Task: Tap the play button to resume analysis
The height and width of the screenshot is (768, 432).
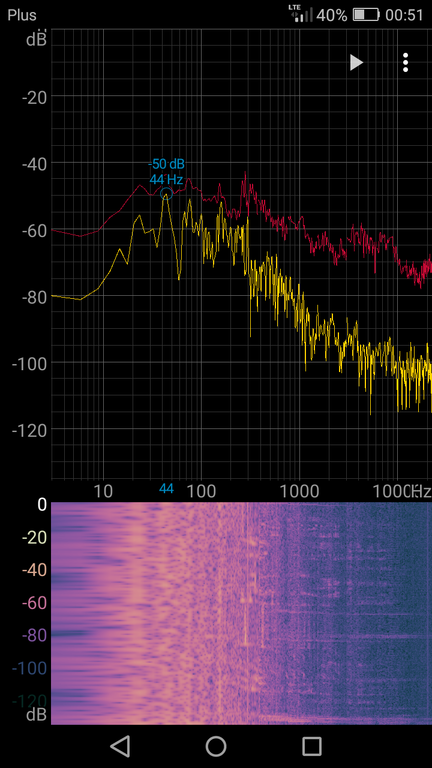Action: 356,63
